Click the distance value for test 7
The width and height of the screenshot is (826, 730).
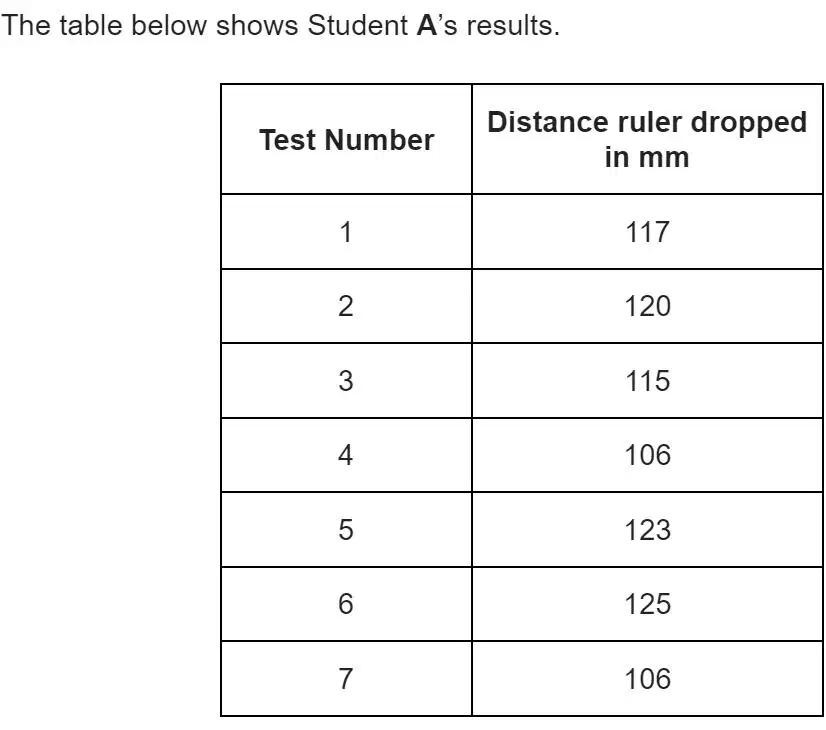point(647,679)
